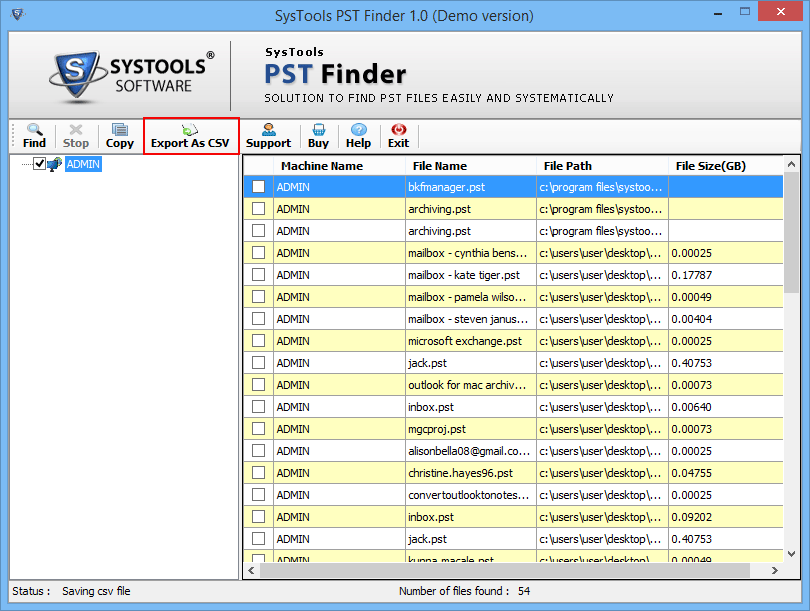
Task: Open the Support toolbar option
Action: click(x=269, y=136)
